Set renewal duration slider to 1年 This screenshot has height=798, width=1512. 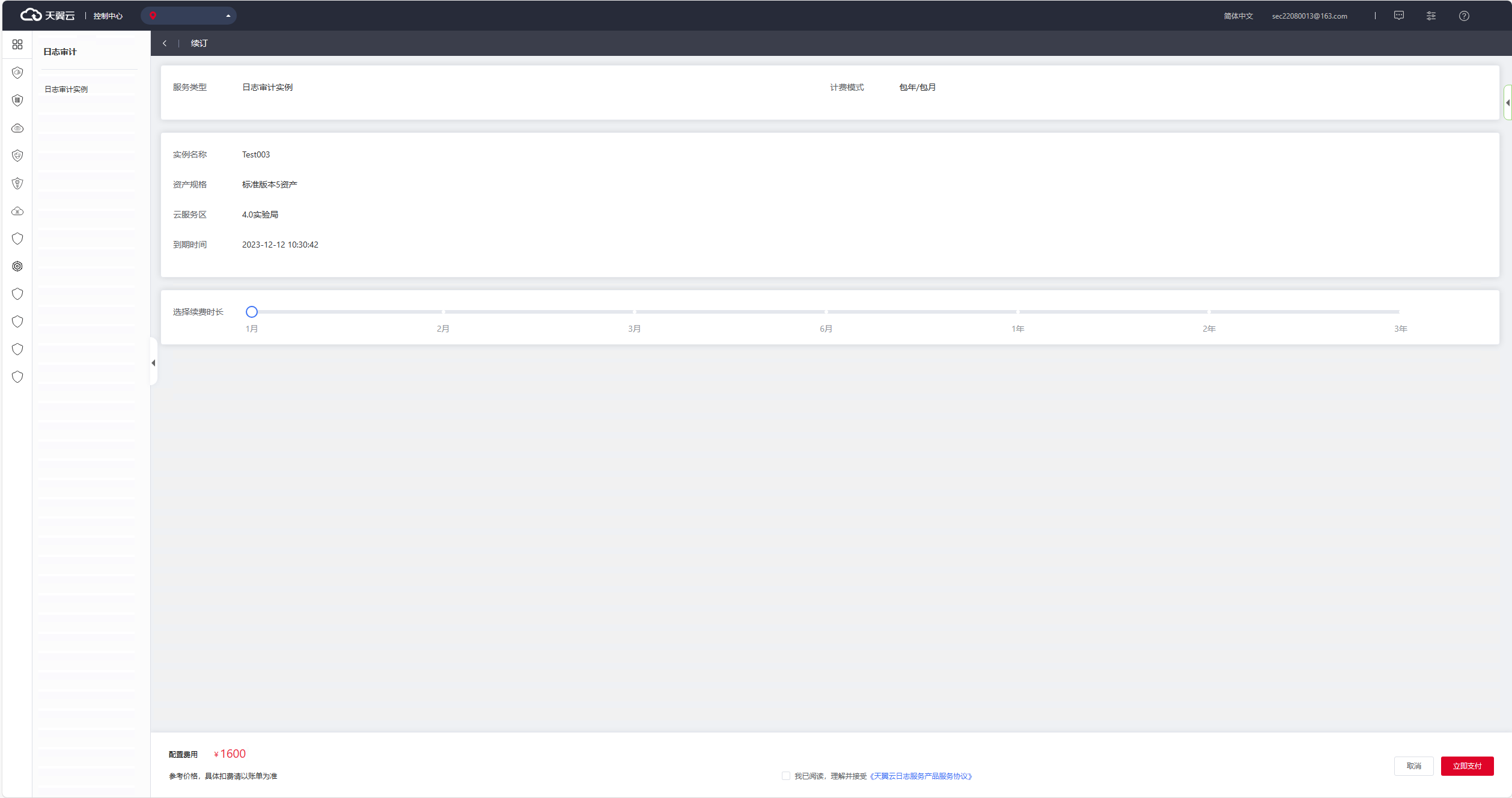click(x=1017, y=312)
